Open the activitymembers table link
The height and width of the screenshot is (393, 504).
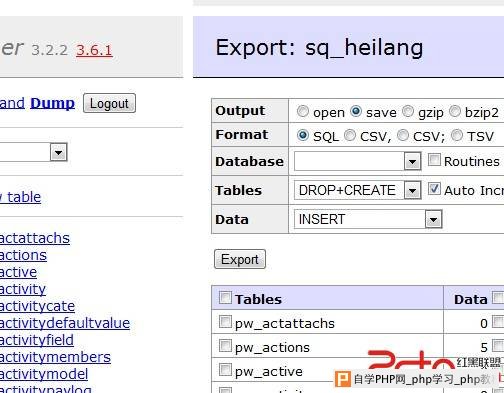coord(55,357)
